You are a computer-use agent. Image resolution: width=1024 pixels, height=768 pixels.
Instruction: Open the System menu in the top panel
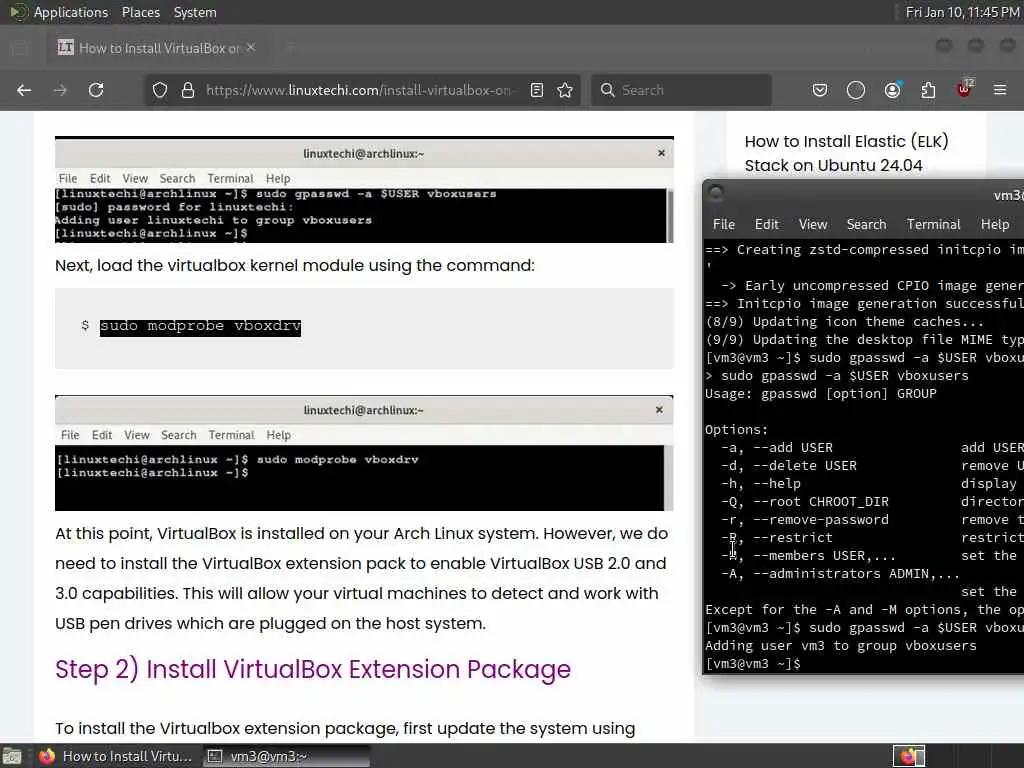[195, 12]
